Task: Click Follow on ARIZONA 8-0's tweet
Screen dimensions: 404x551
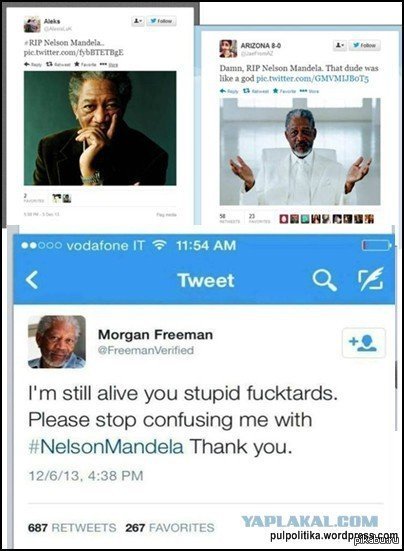Action: pos(364,45)
